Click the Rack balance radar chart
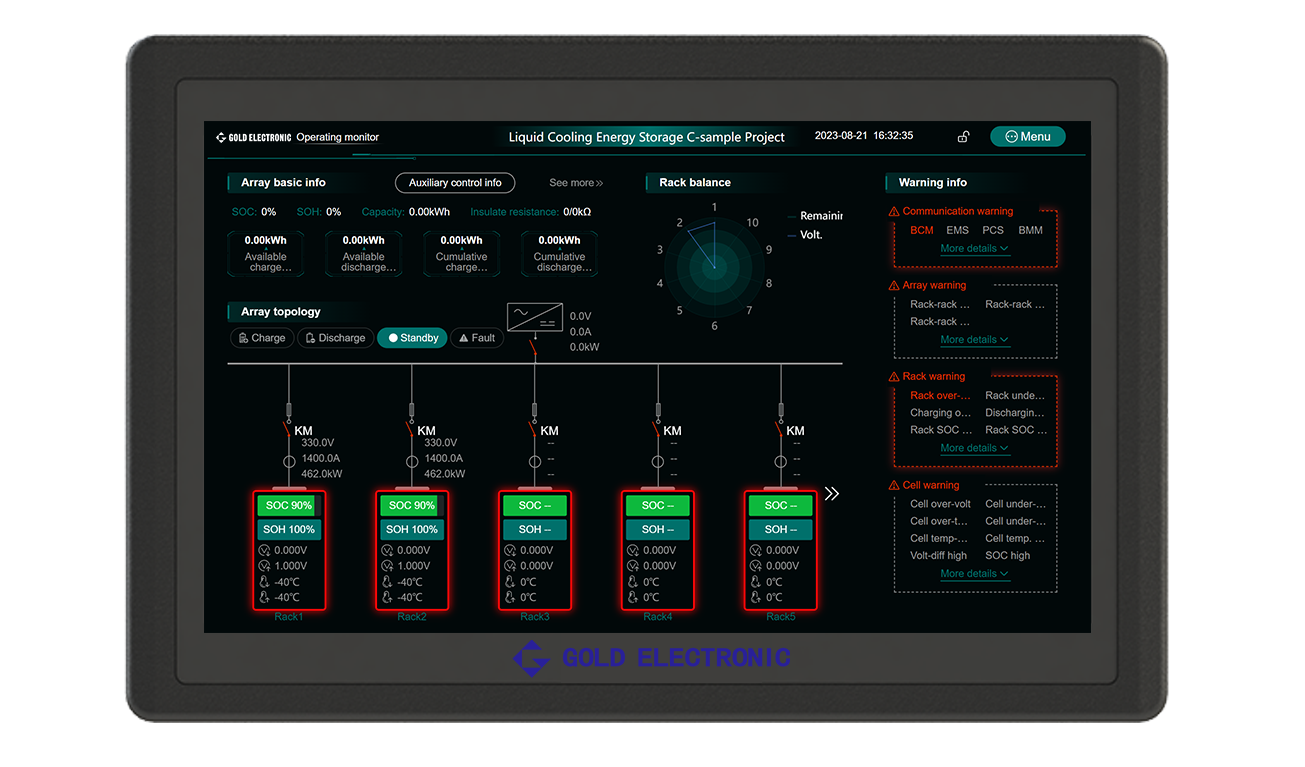1305x767 pixels. click(713, 266)
